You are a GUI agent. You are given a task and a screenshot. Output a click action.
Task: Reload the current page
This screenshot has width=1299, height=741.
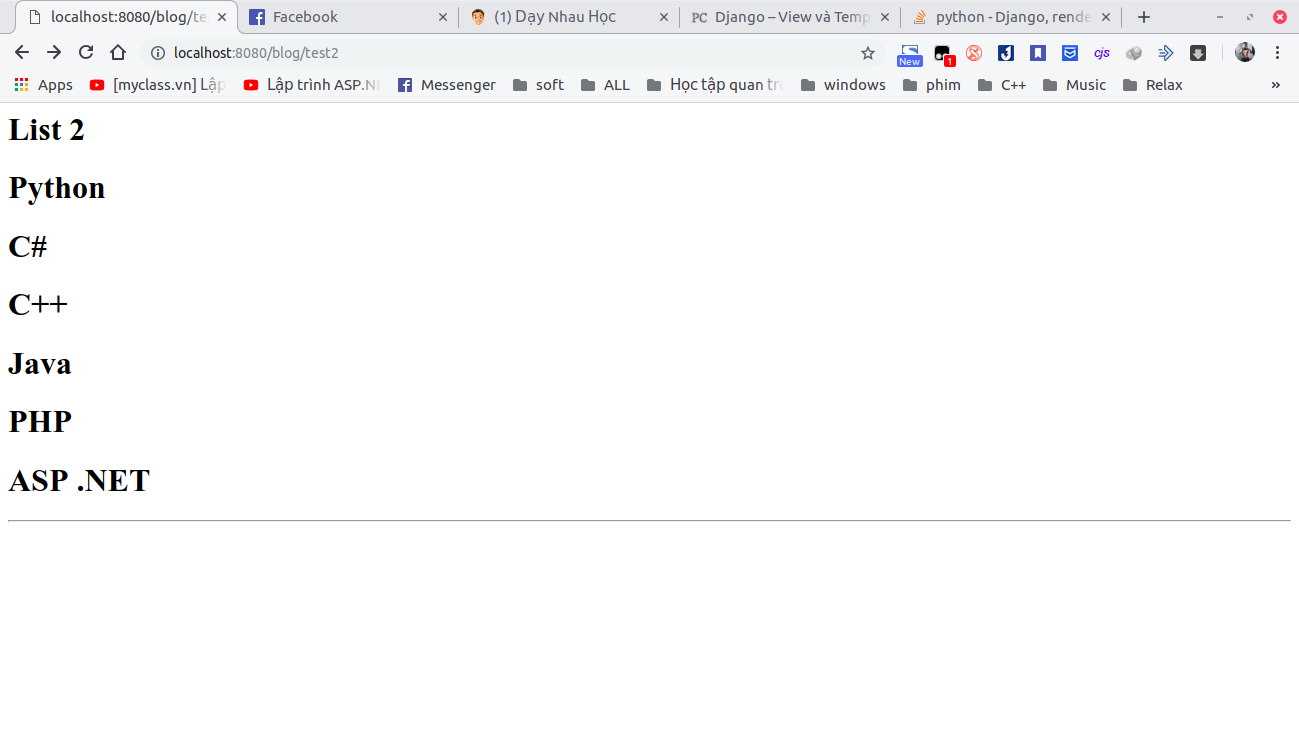point(86,53)
